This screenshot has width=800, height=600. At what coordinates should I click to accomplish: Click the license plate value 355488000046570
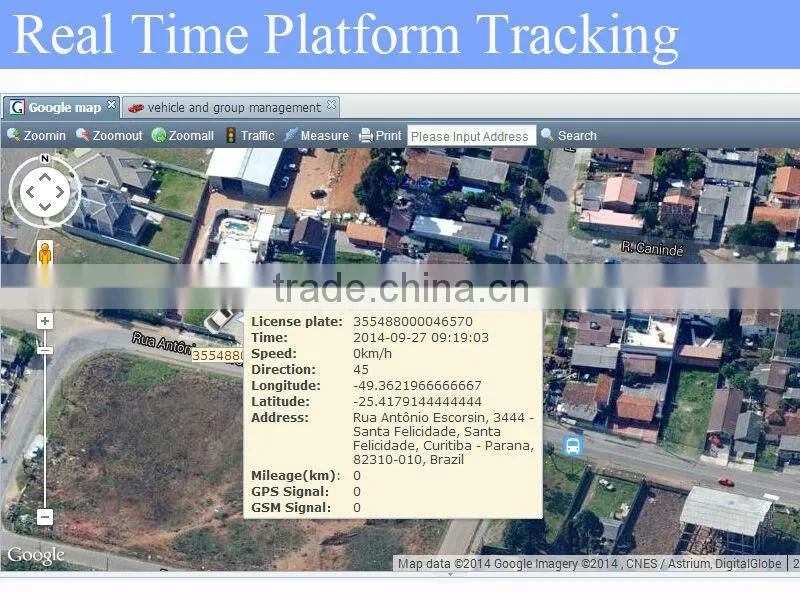tap(413, 321)
